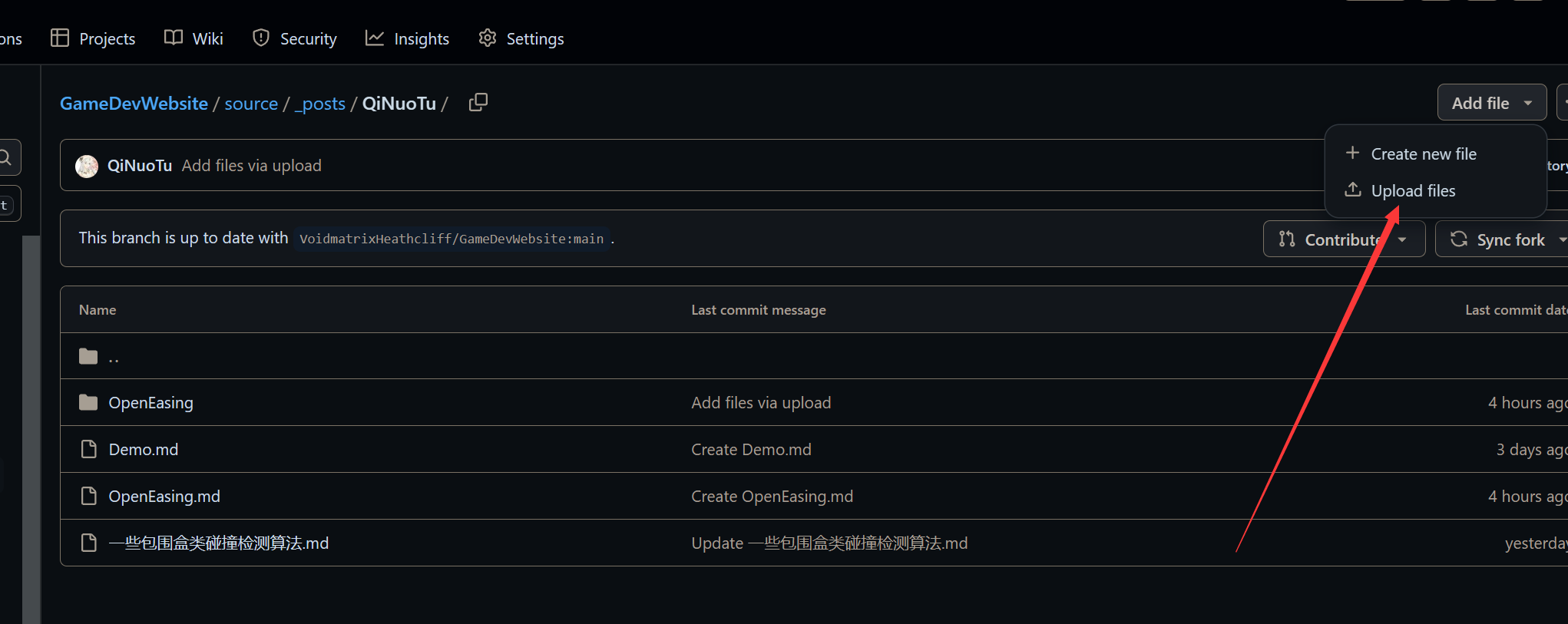Screen dimensions: 1568x624
Task: Click the Name column header
Action: [x=98, y=309]
